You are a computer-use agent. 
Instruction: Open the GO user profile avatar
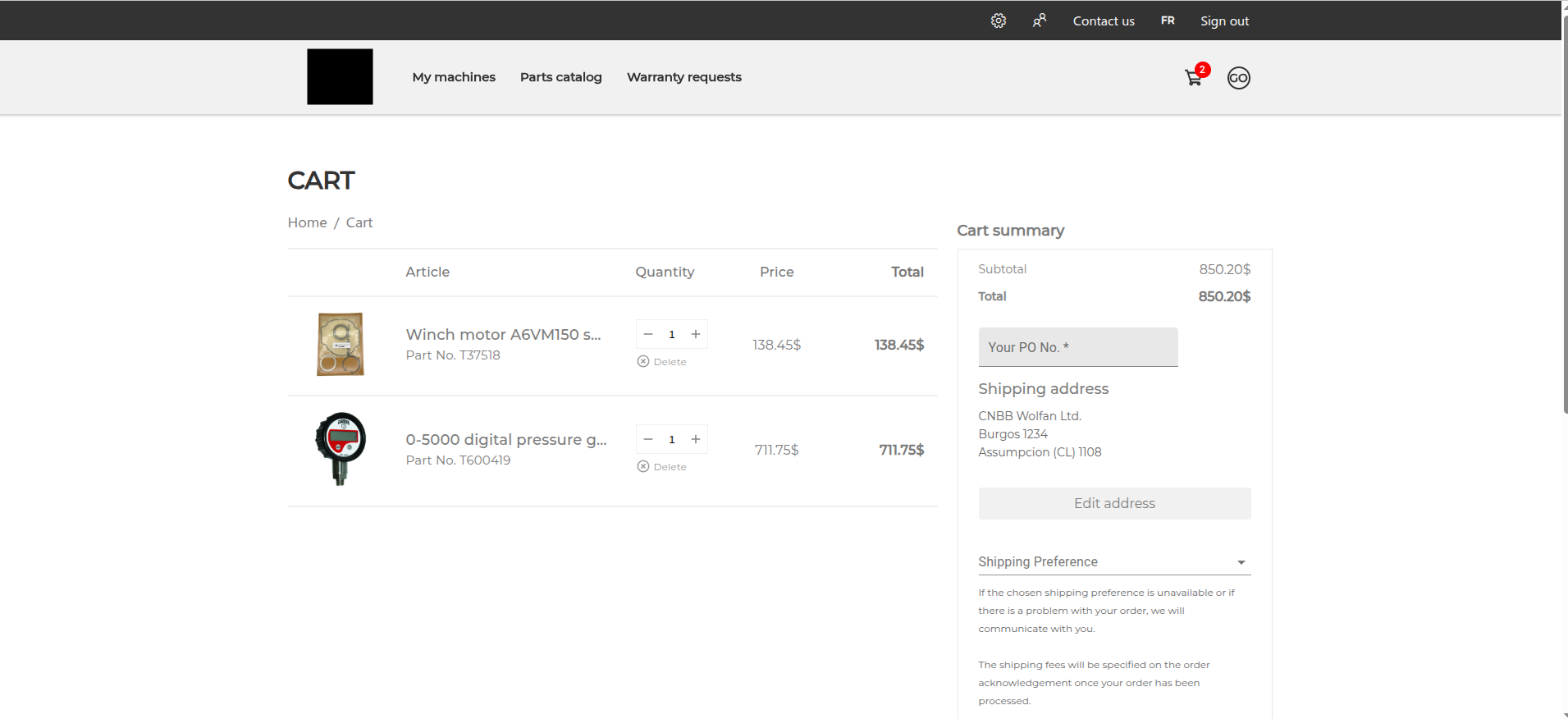(x=1238, y=78)
